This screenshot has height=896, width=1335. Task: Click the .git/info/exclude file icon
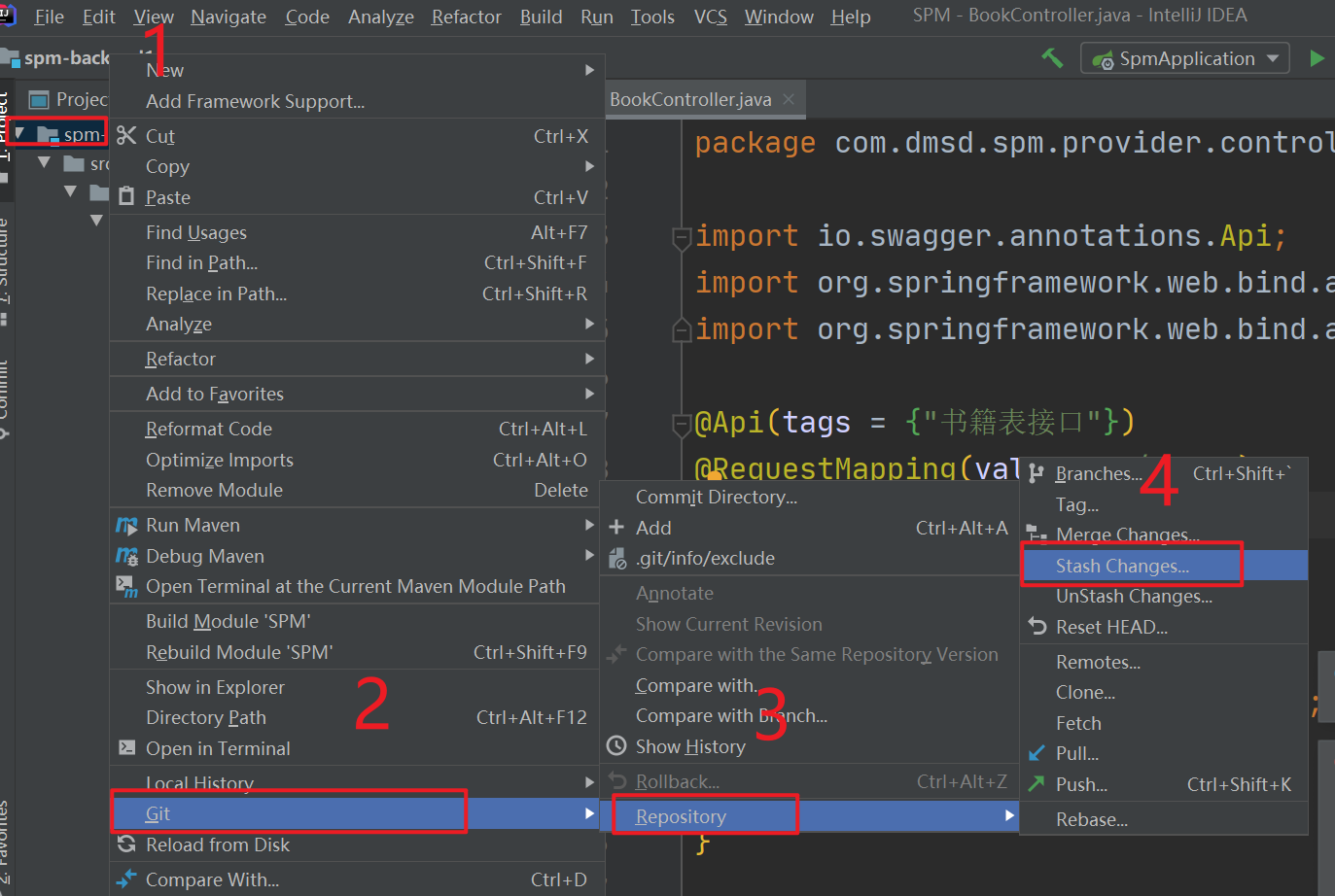tap(616, 559)
